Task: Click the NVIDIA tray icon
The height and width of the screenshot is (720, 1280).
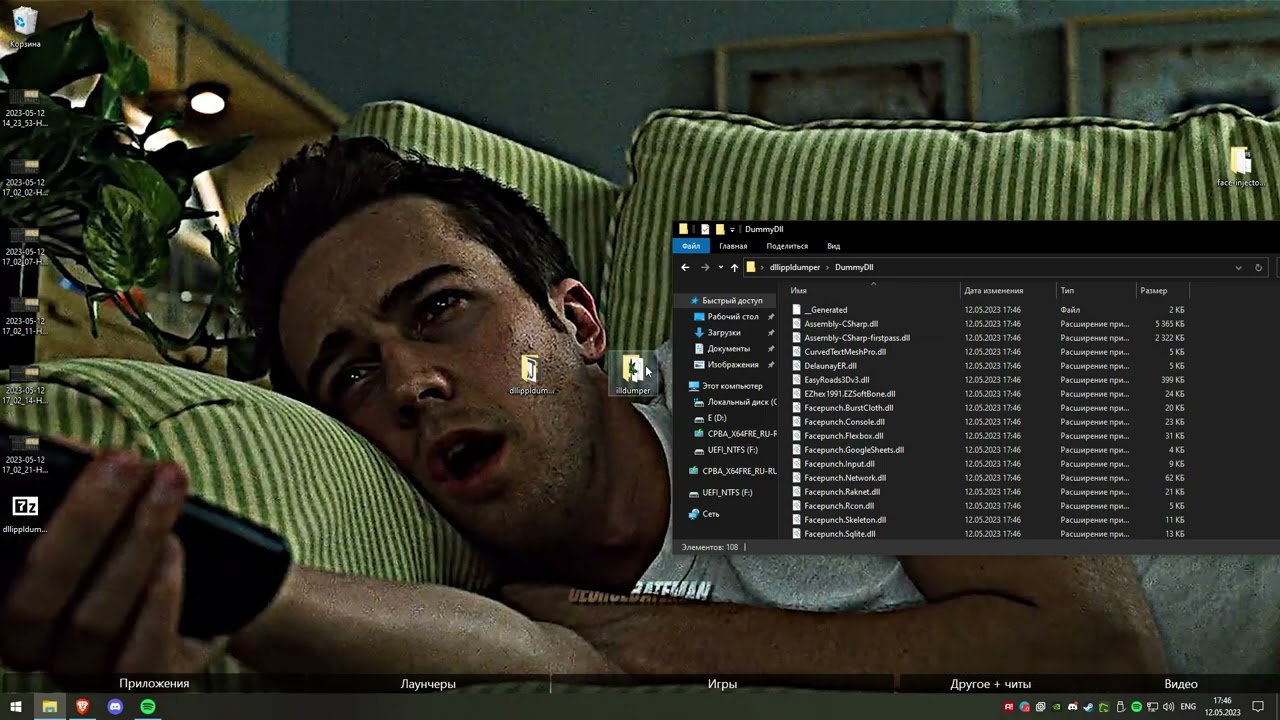Action: click(x=1056, y=707)
